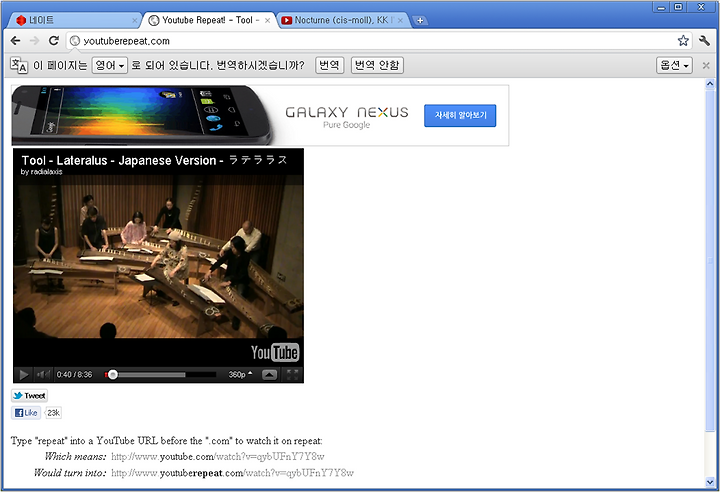Click the vertical scrollbar thumb
This screenshot has width=720, height=492.
(710, 261)
